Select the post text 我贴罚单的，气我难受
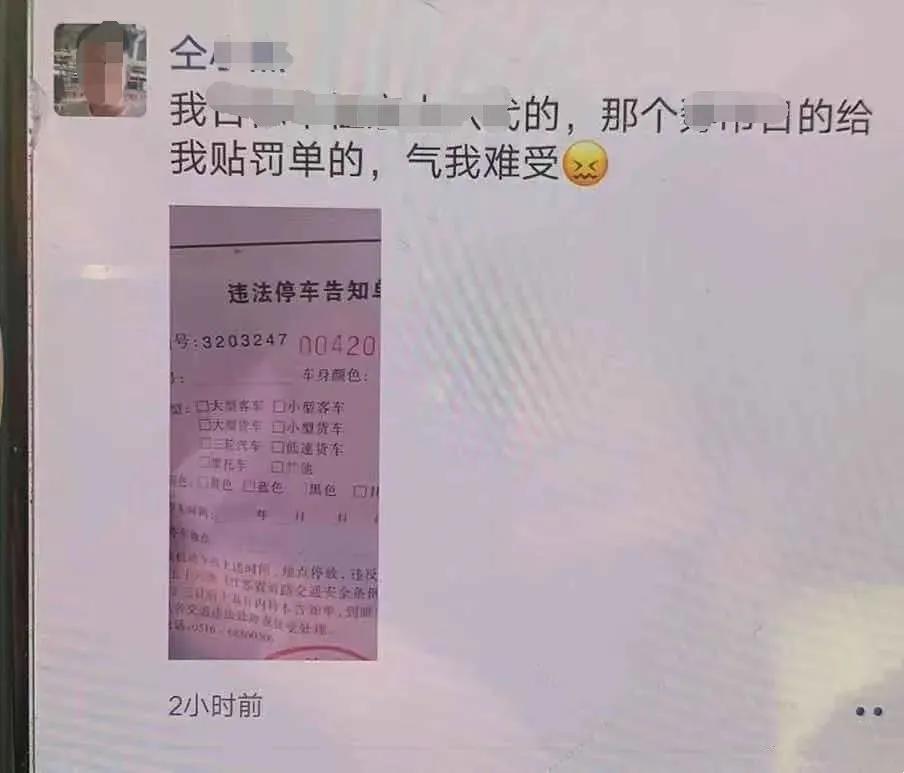The height and width of the screenshot is (773, 904). [x=365, y=161]
